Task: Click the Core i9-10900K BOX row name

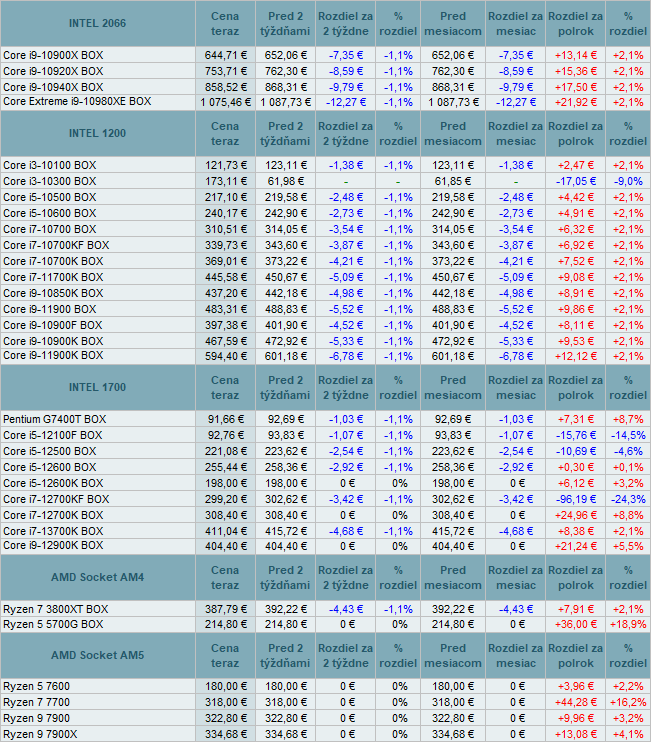Action: click(53, 342)
